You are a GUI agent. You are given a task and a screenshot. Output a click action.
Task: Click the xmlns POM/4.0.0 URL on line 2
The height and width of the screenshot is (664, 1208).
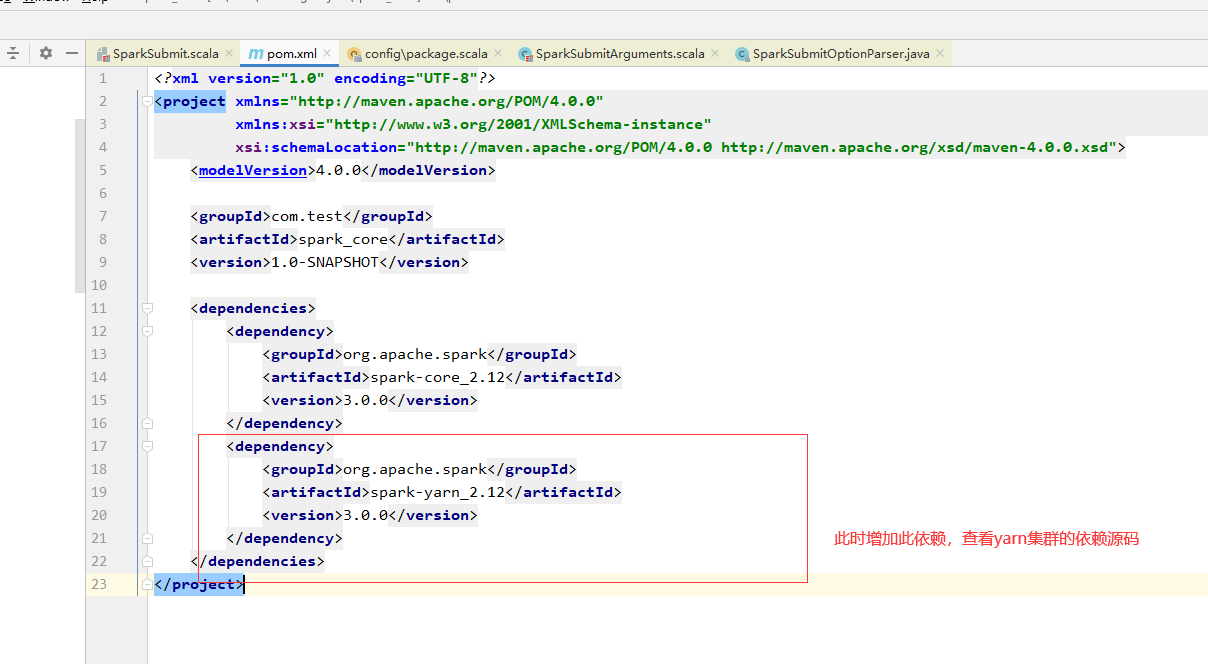pyautogui.click(x=446, y=101)
